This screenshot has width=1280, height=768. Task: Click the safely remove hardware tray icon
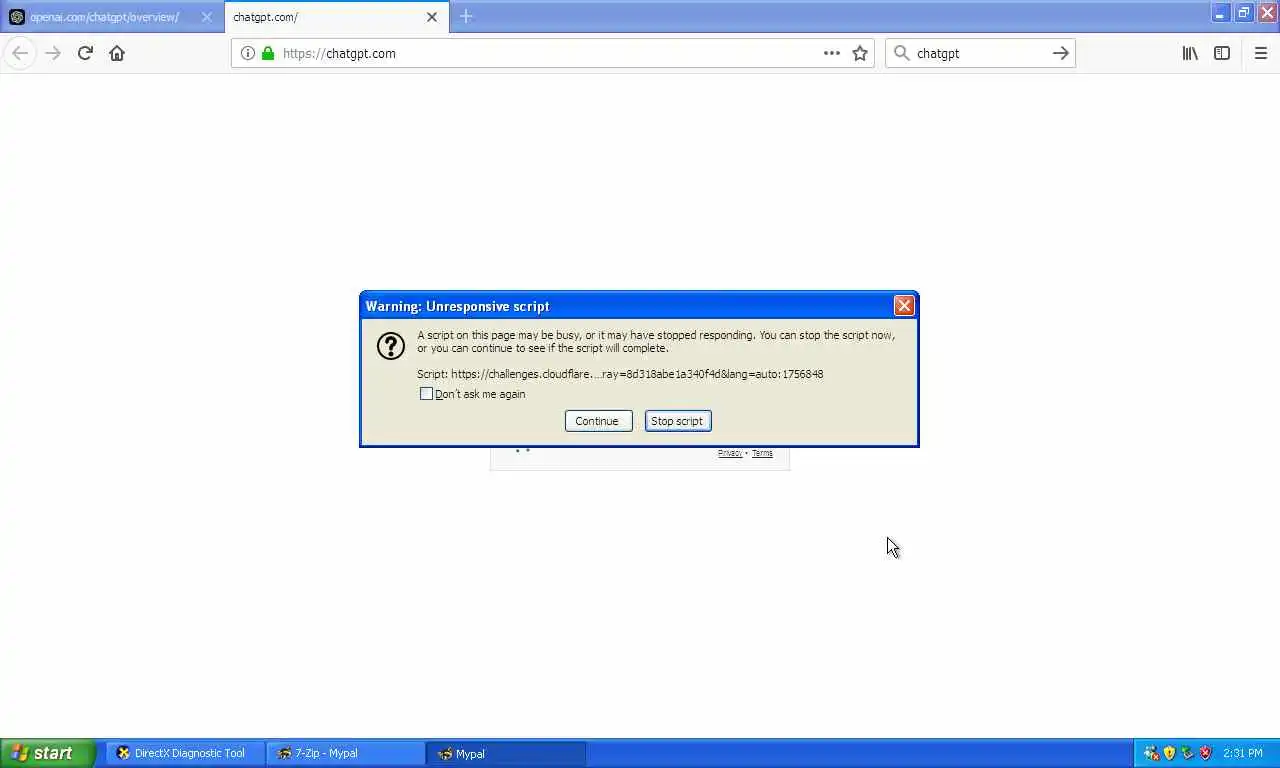1187,753
